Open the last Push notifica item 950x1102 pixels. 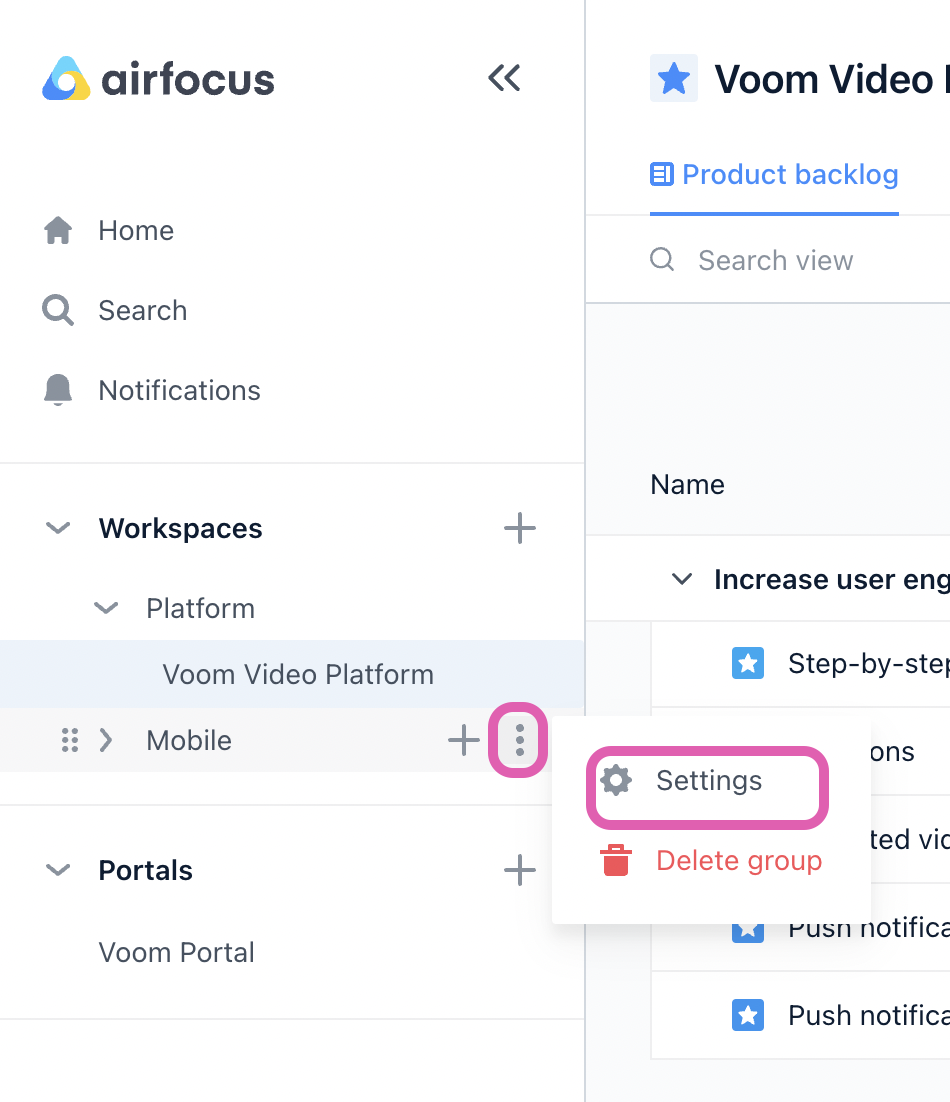[868, 1016]
